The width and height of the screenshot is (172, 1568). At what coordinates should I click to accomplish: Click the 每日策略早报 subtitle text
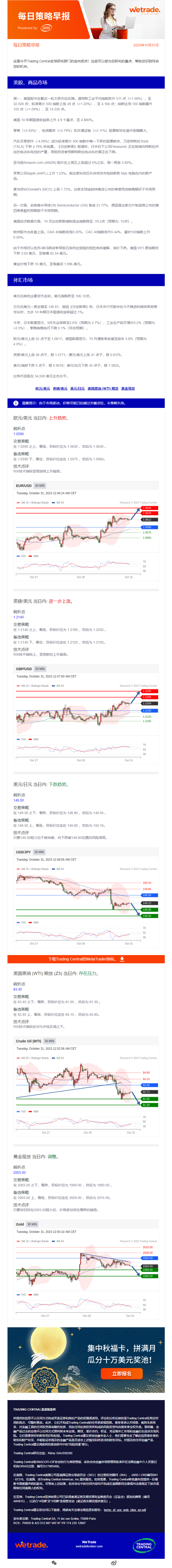[x=26, y=45]
